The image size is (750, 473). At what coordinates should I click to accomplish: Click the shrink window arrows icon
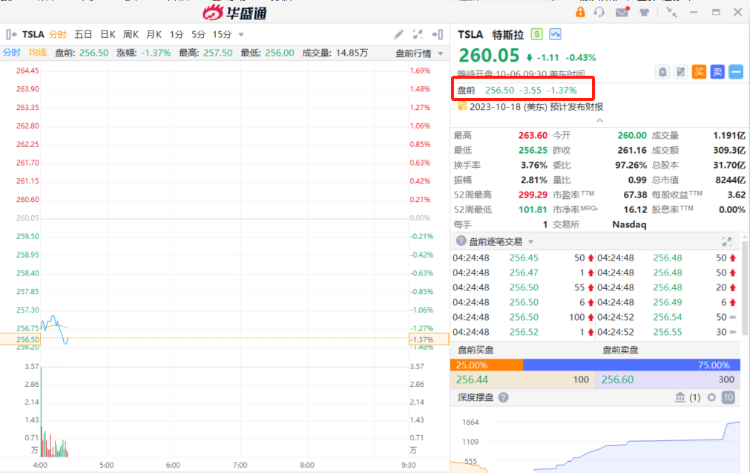coord(672,12)
